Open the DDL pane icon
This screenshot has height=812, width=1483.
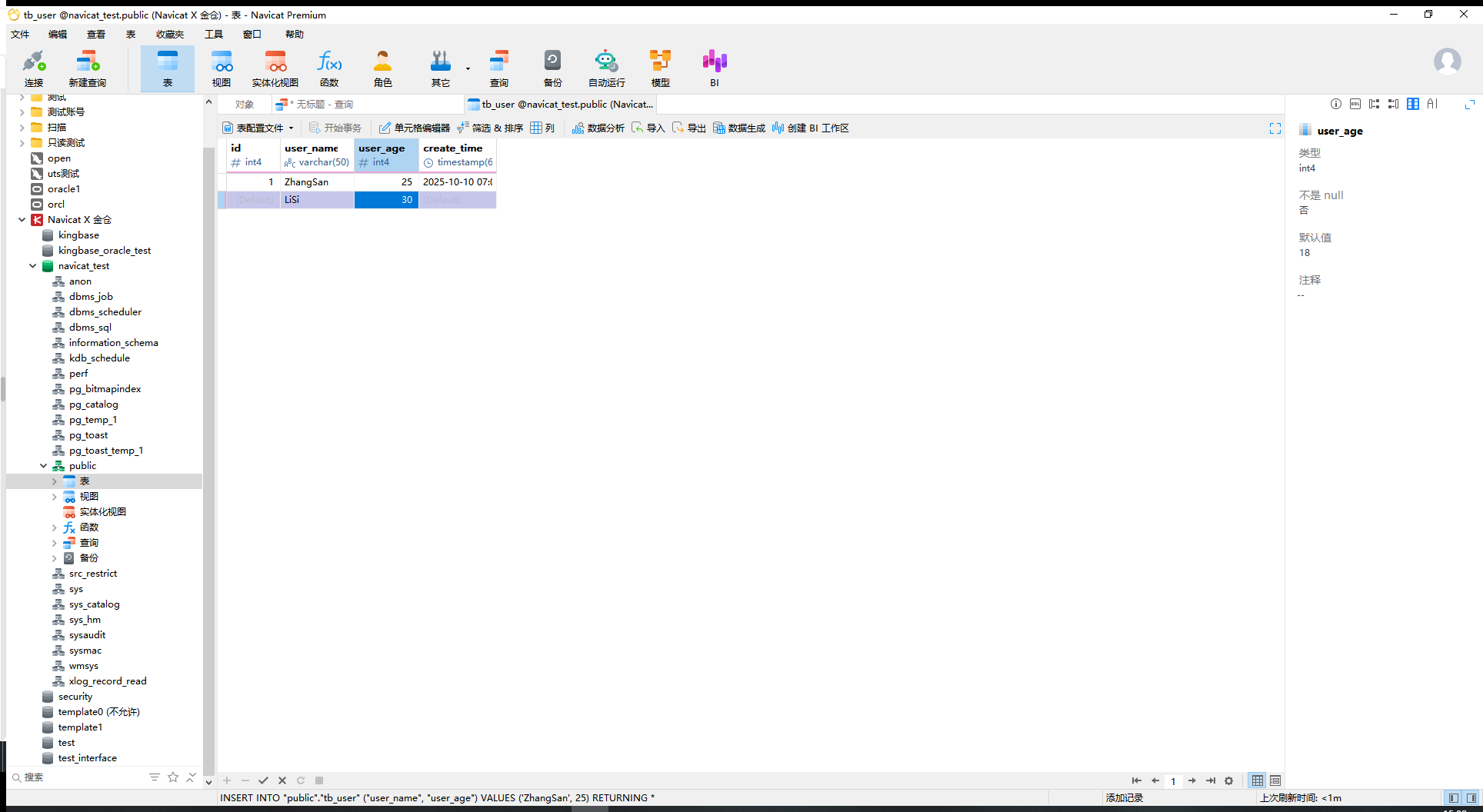click(x=1355, y=105)
